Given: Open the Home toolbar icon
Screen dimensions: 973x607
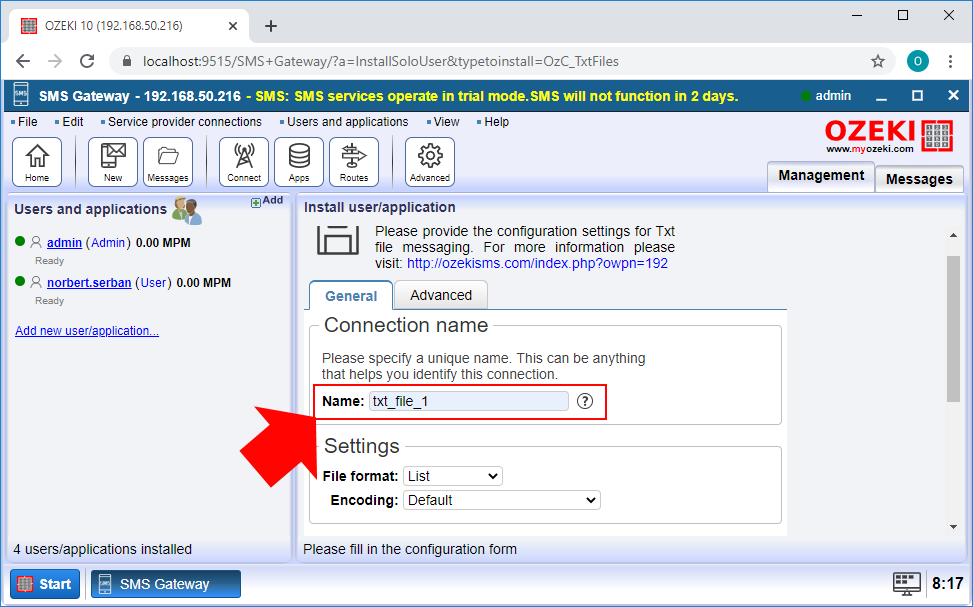Looking at the screenshot, I should [37, 162].
